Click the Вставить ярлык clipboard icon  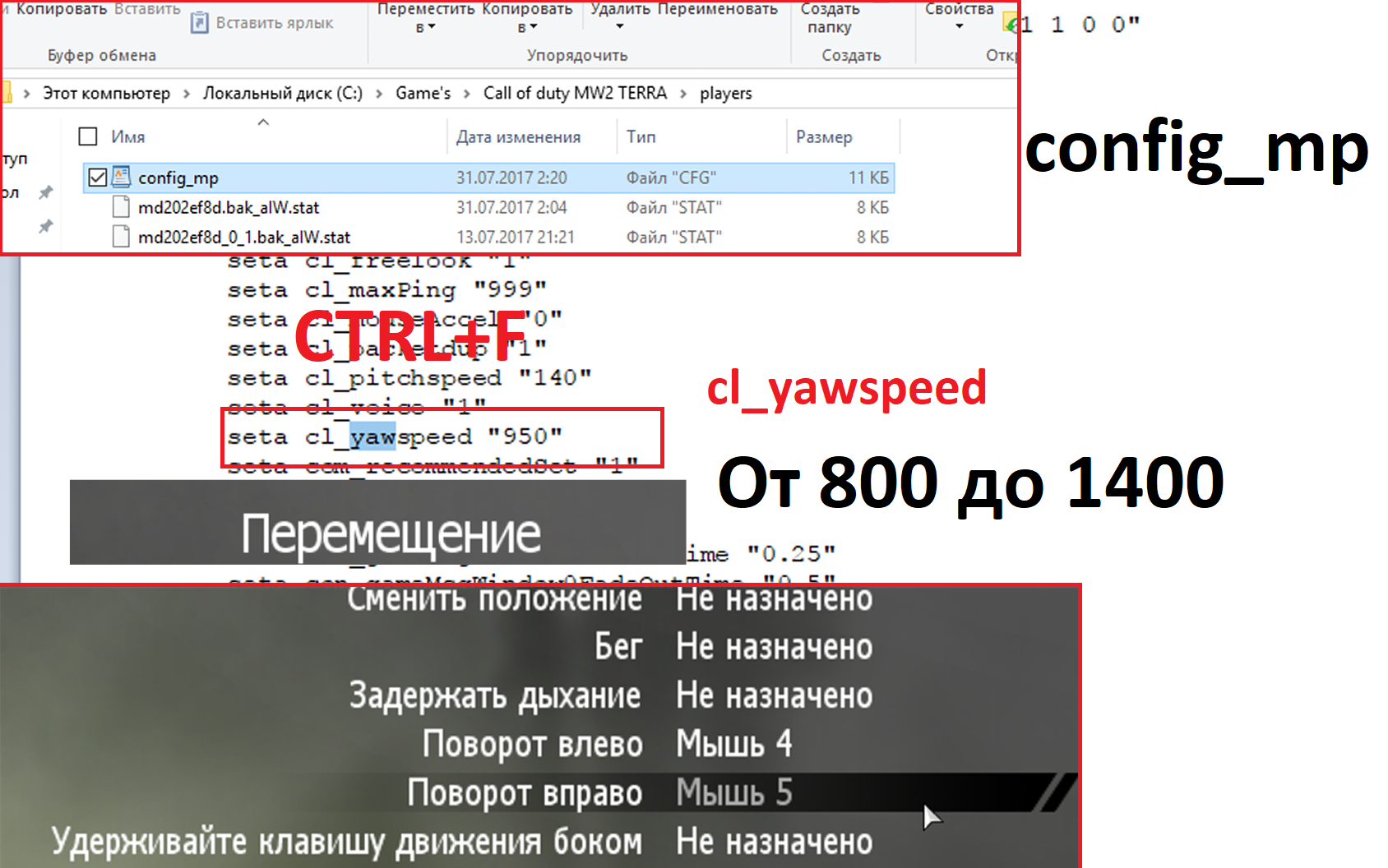pos(199,22)
